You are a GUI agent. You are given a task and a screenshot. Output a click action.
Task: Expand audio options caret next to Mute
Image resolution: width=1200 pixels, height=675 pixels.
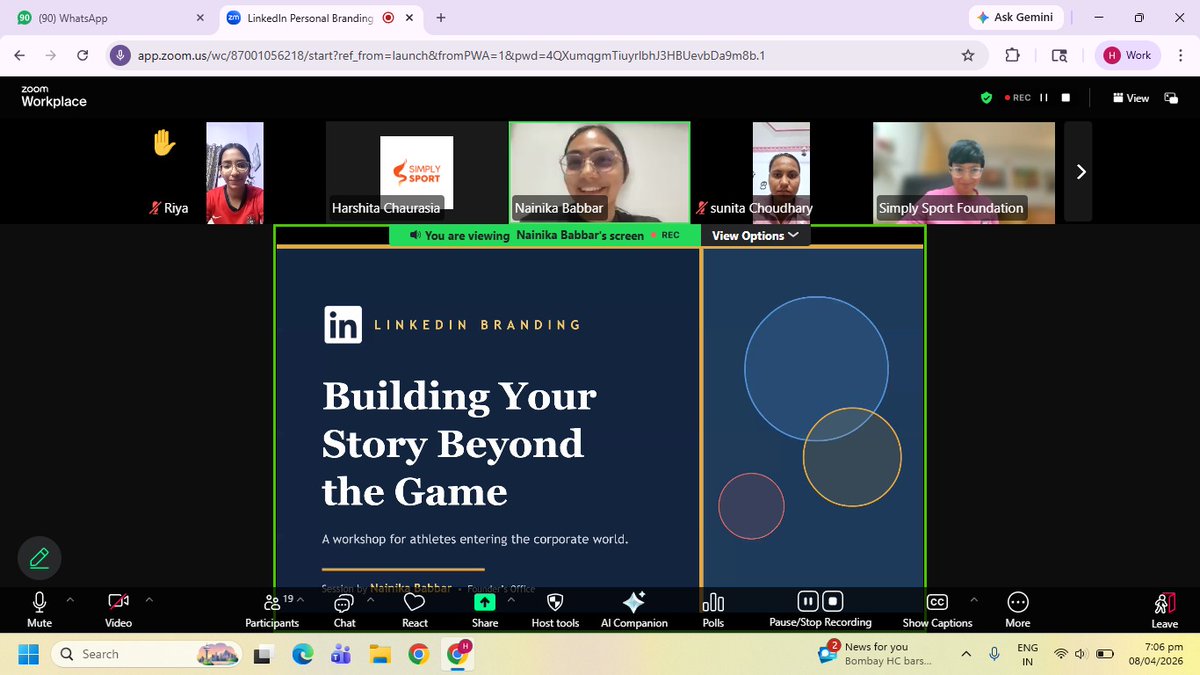tap(70, 600)
